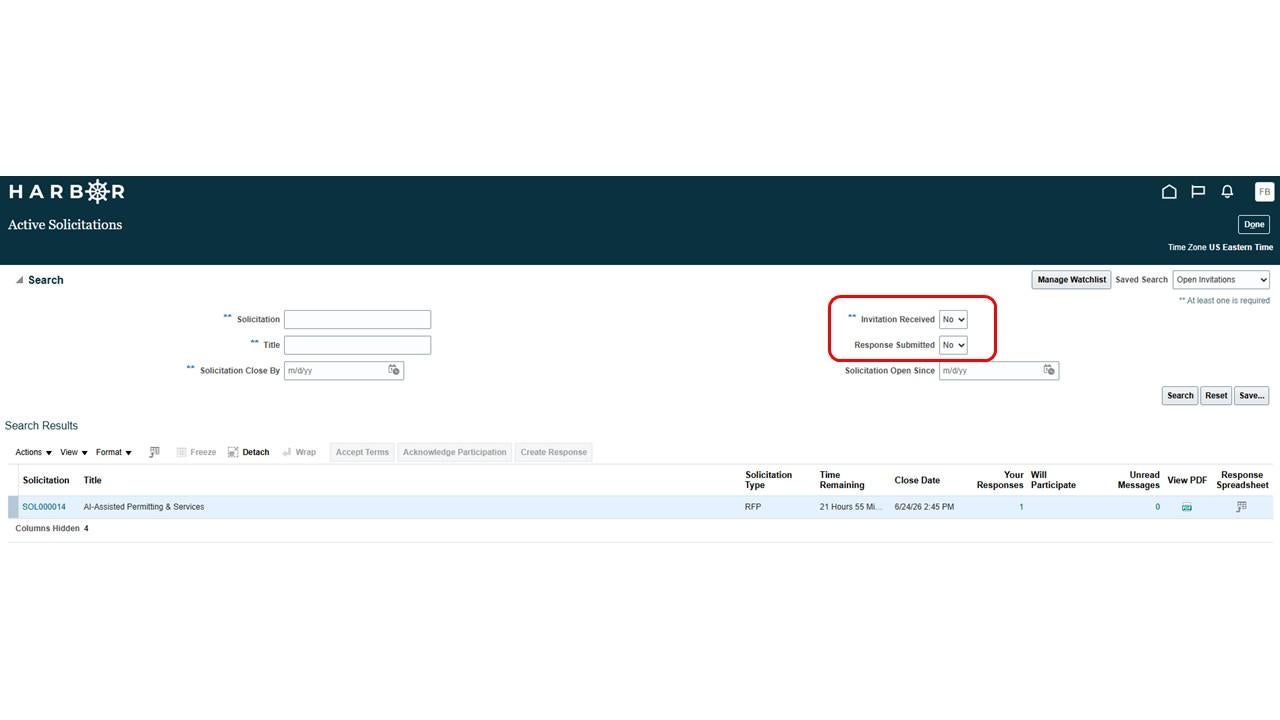
Task: Sort by Title column header
Action: [x=92, y=480]
